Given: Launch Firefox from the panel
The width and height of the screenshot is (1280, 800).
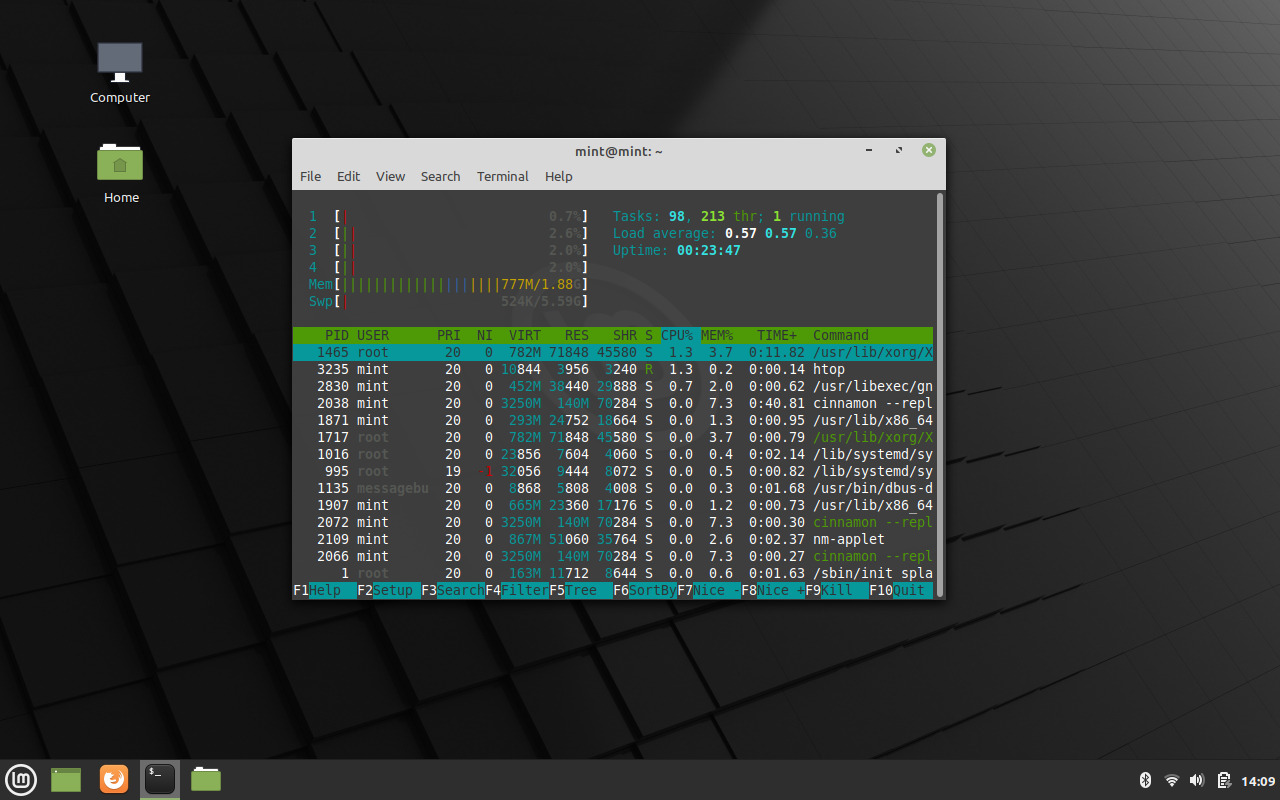Looking at the screenshot, I should pos(114,779).
